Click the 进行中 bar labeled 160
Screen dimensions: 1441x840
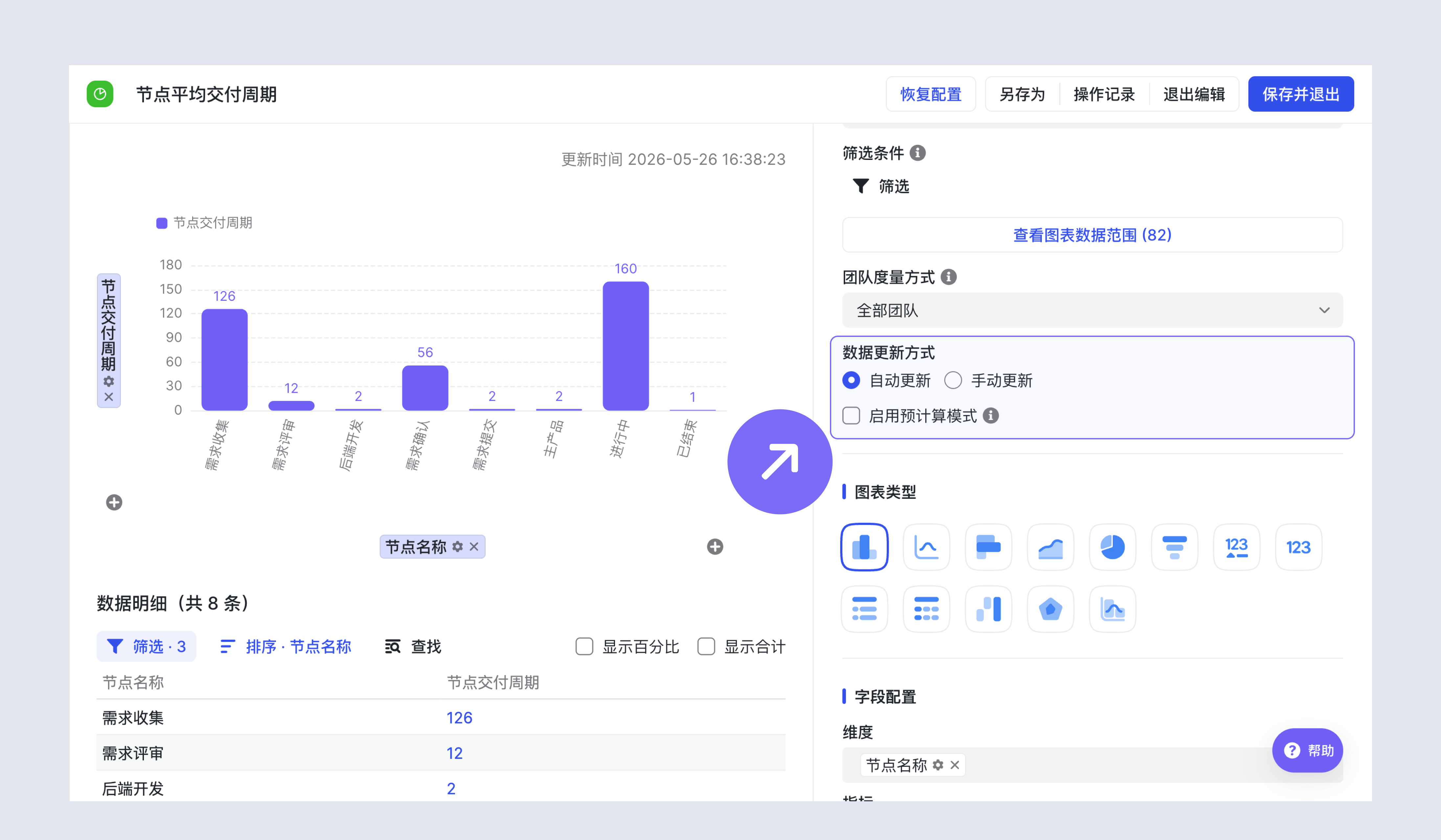(x=626, y=346)
